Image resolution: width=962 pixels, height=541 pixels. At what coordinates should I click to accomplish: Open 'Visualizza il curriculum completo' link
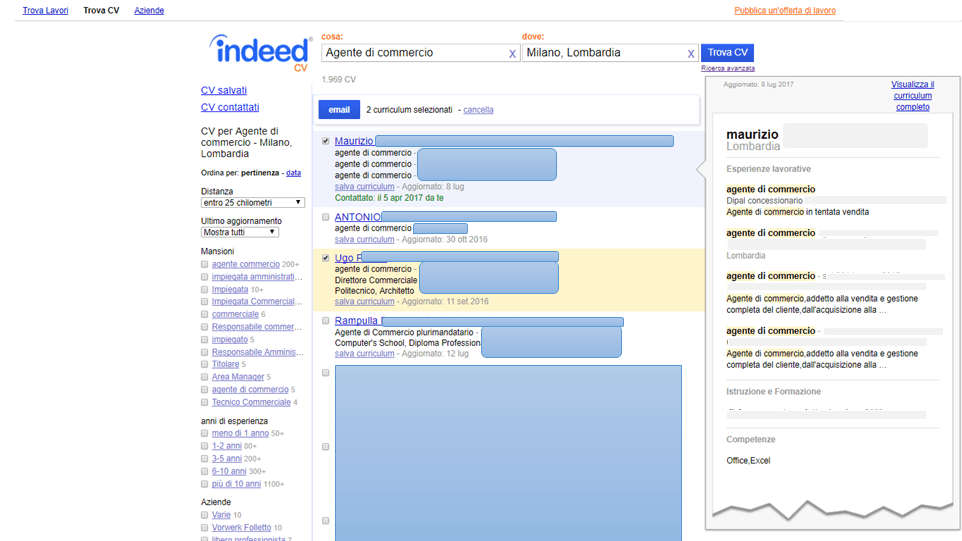[912, 96]
